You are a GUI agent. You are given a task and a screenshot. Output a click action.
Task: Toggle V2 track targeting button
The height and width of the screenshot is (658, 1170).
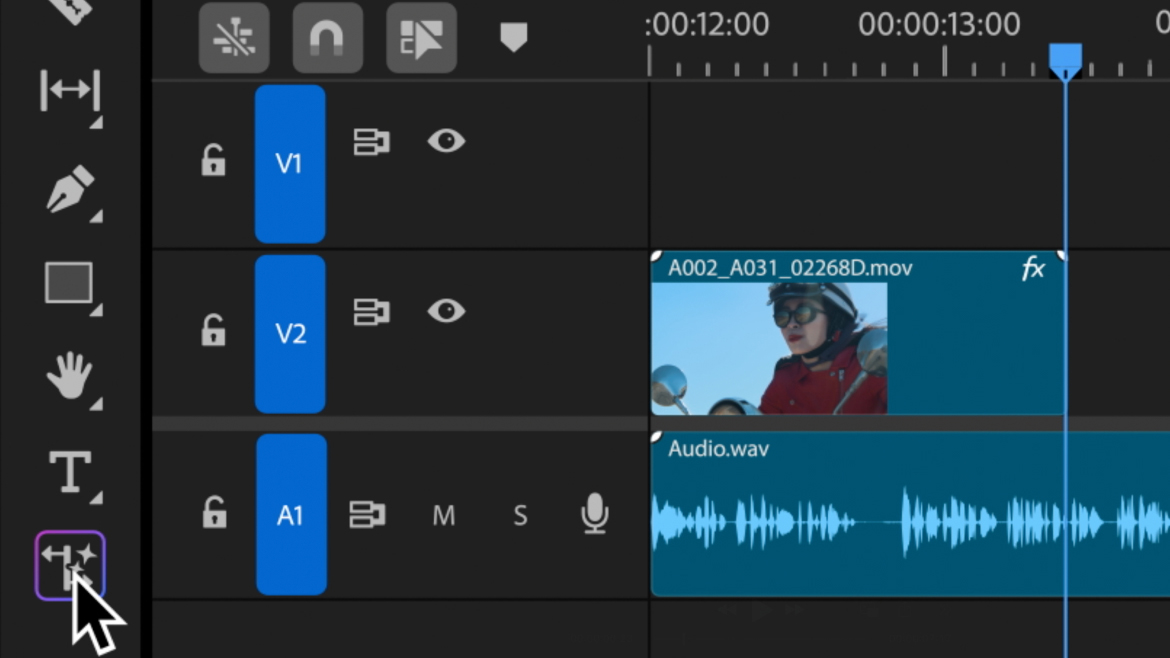pos(290,333)
